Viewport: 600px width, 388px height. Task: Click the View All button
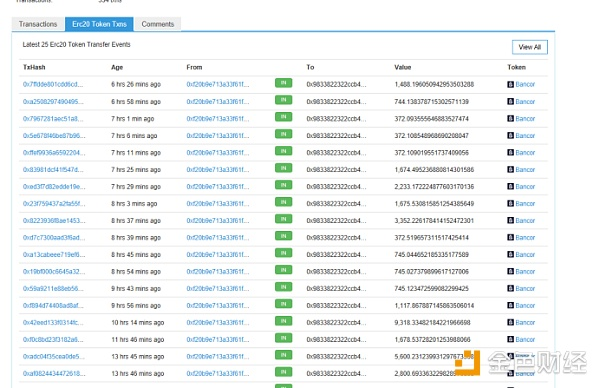(x=530, y=47)
